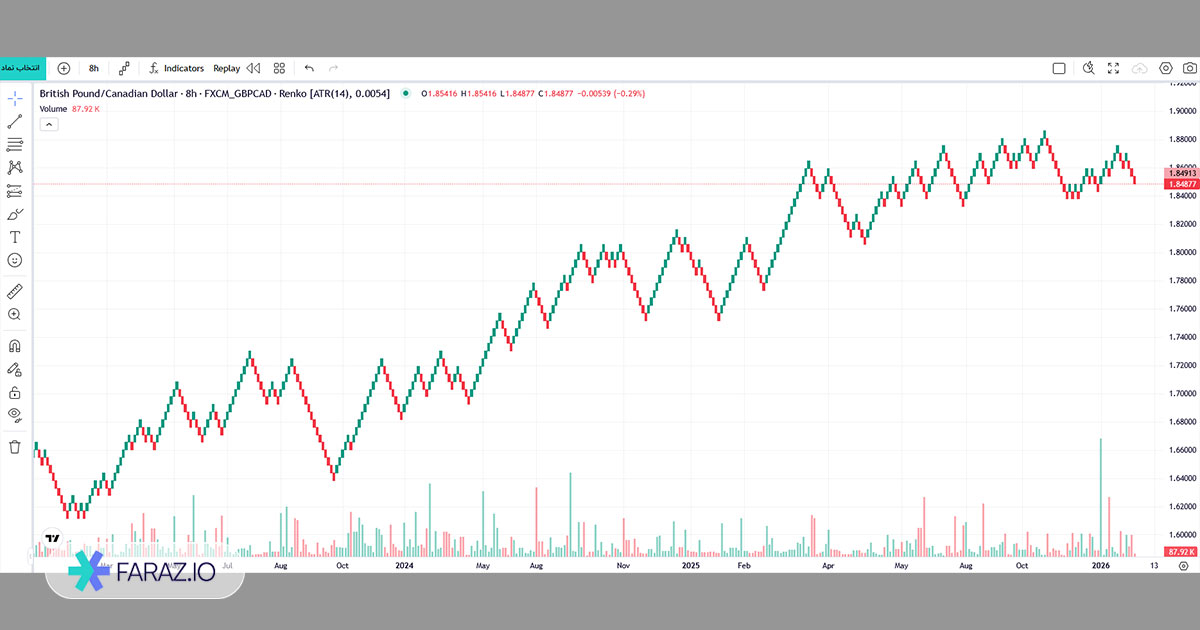Collapse the indicator legend chevron
The width and height of the screenshot is (1200, 630).
(49, 124)
